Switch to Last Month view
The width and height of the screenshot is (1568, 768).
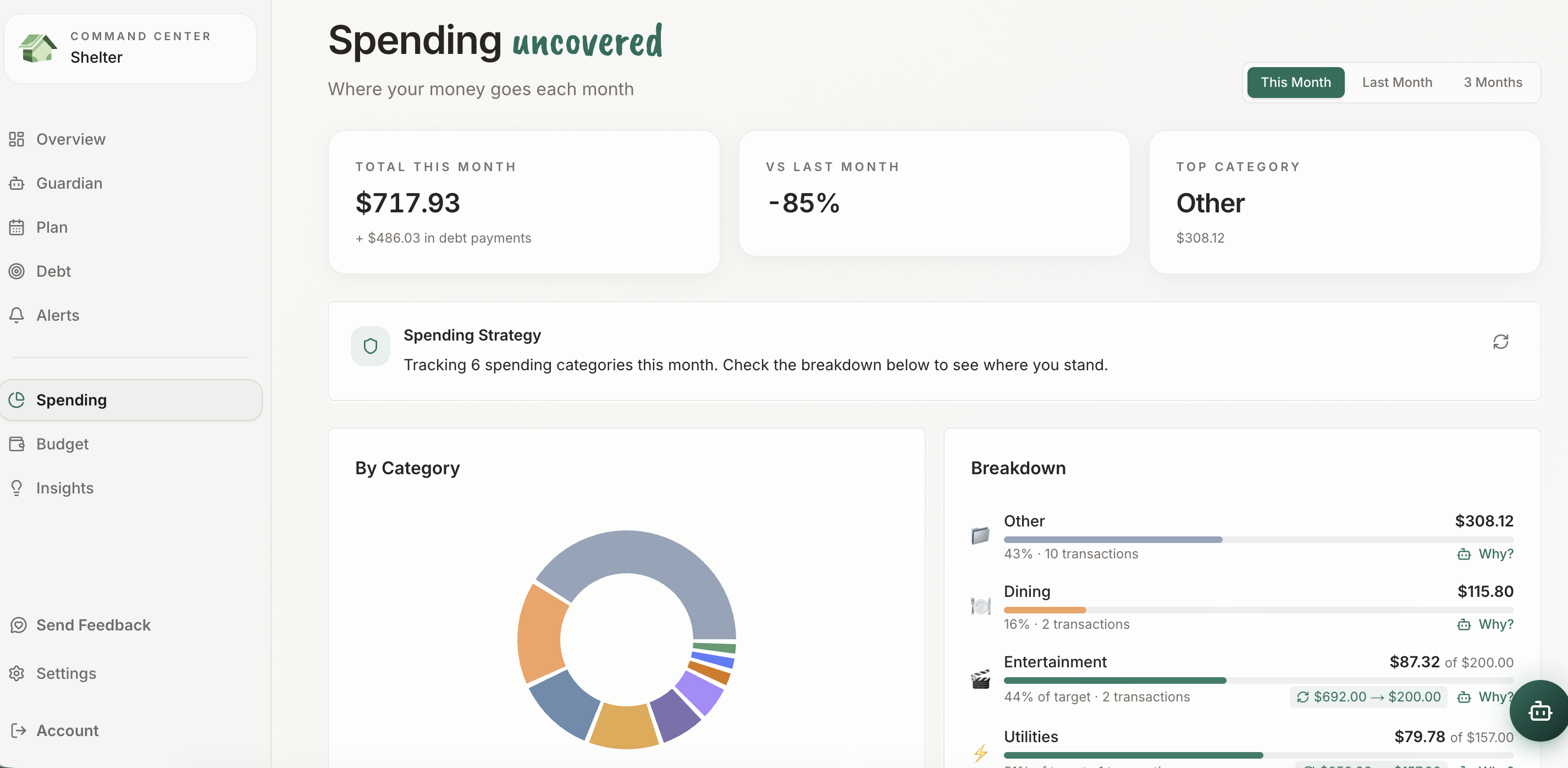(x=1397, y=82)
